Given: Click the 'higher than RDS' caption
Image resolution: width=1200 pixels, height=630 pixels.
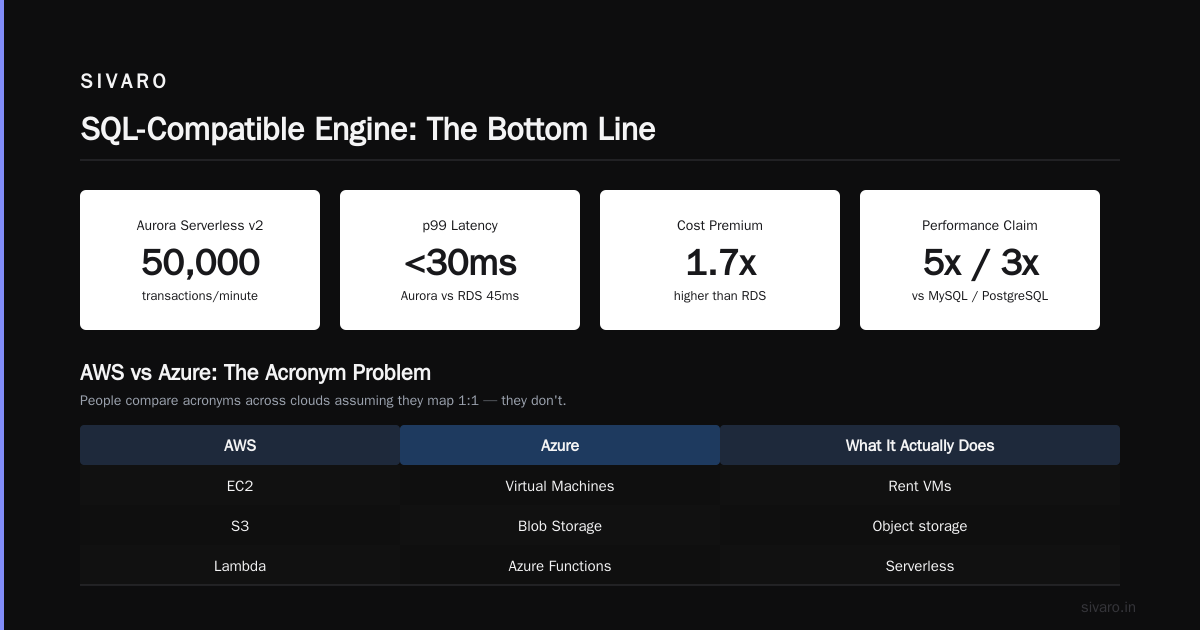Looking at the screenshot, I should click(x=720, y=296).
